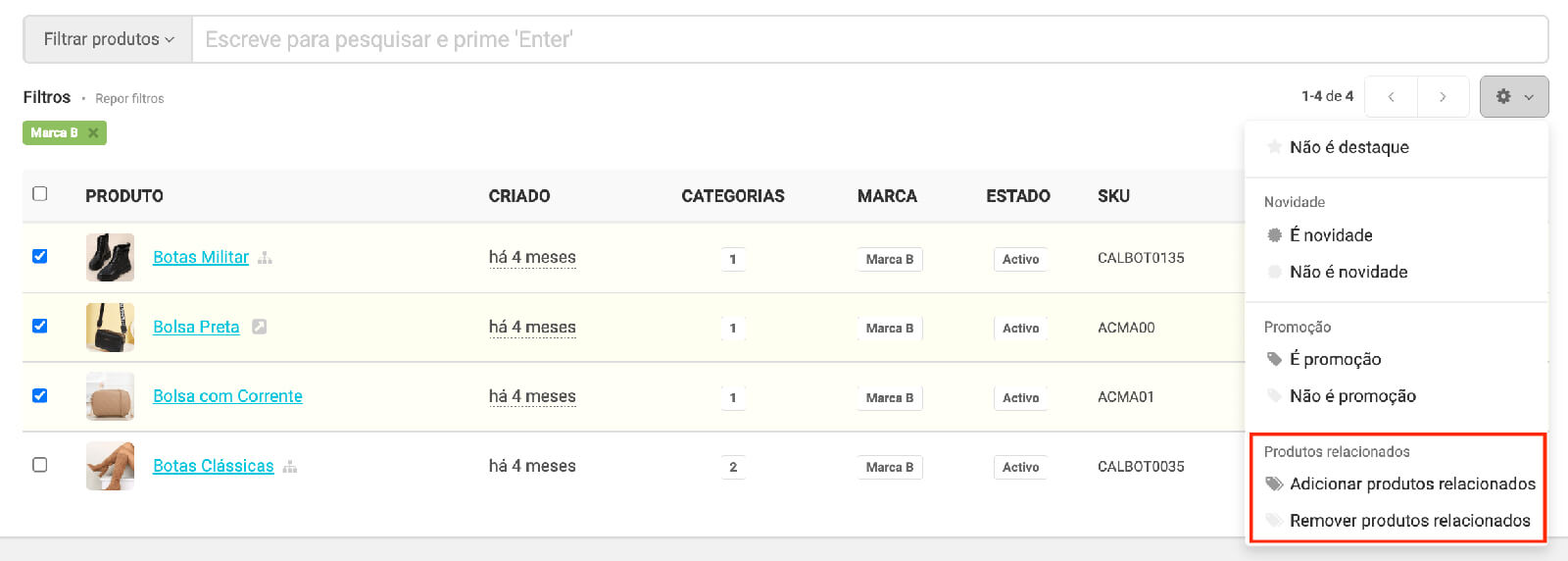1568x561 pixels.
Task: Select Não é promoção menu option
Action: click(1352, 396)
